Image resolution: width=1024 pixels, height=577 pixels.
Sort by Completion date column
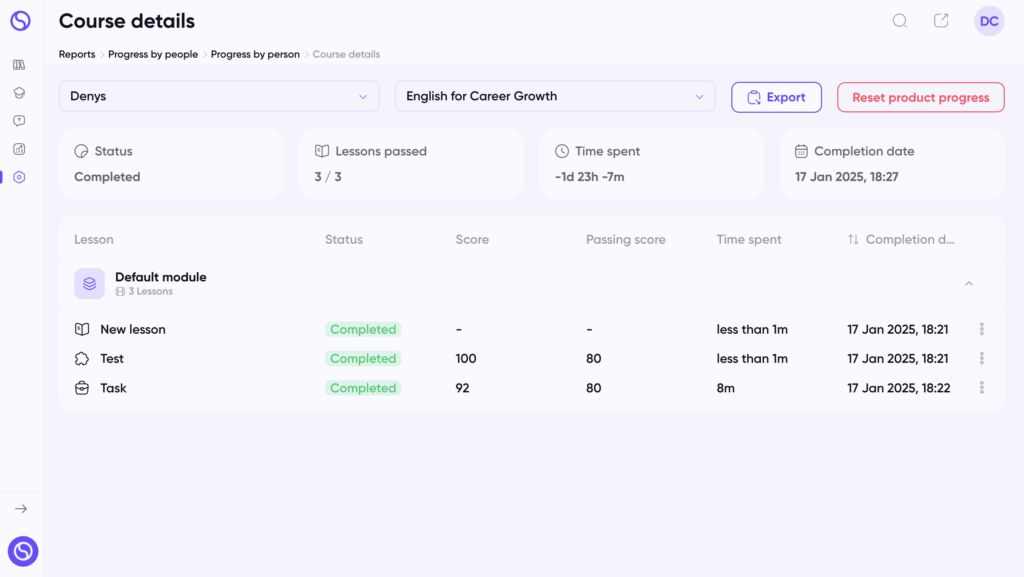[901, 240]
